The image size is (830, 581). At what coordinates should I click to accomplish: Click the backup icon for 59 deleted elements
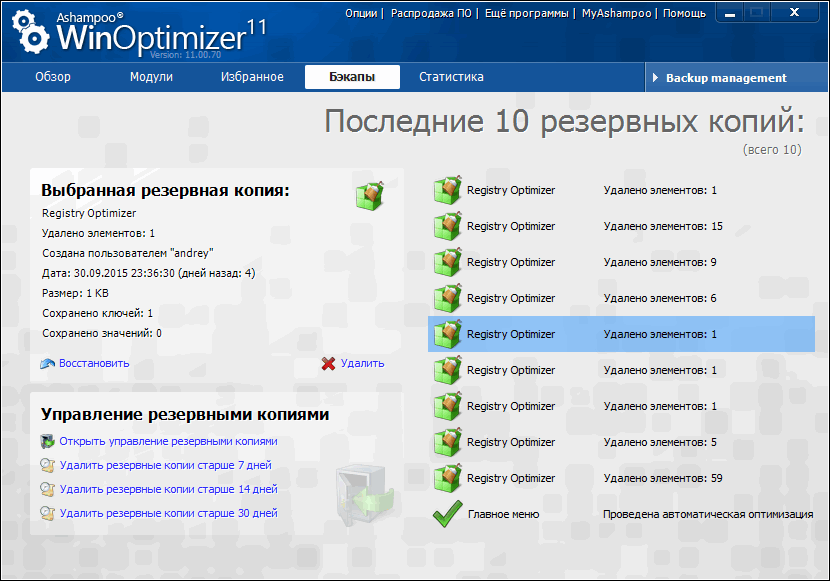pos(447,478)
